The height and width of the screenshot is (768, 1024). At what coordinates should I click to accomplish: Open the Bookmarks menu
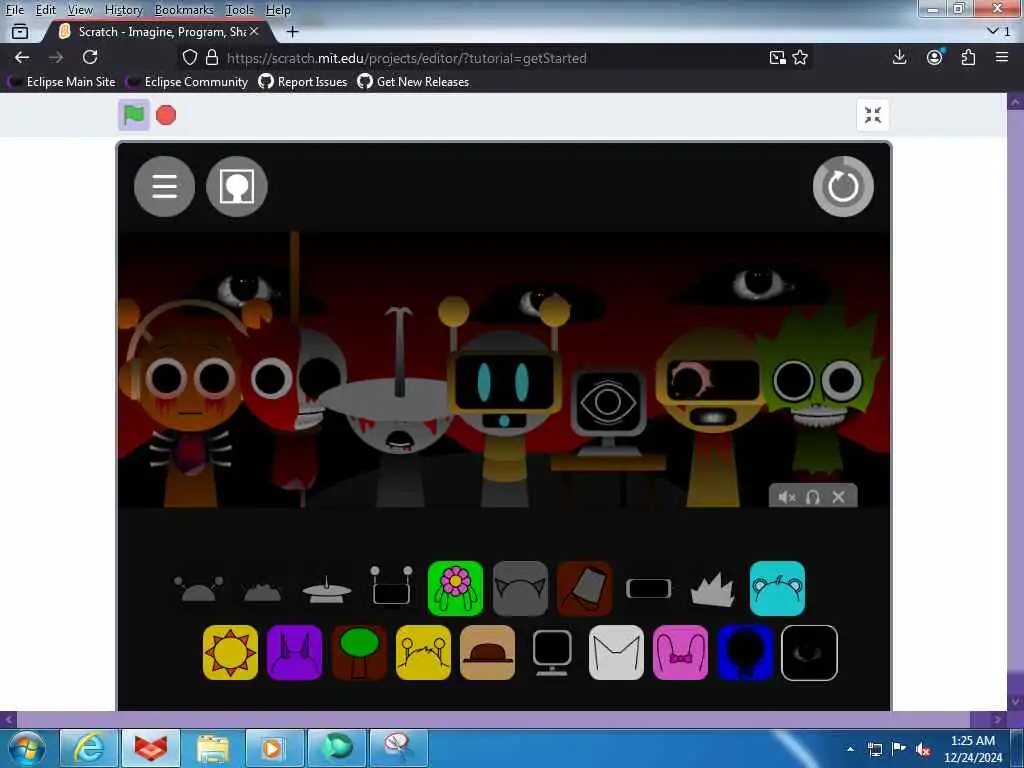pos(184,10)
